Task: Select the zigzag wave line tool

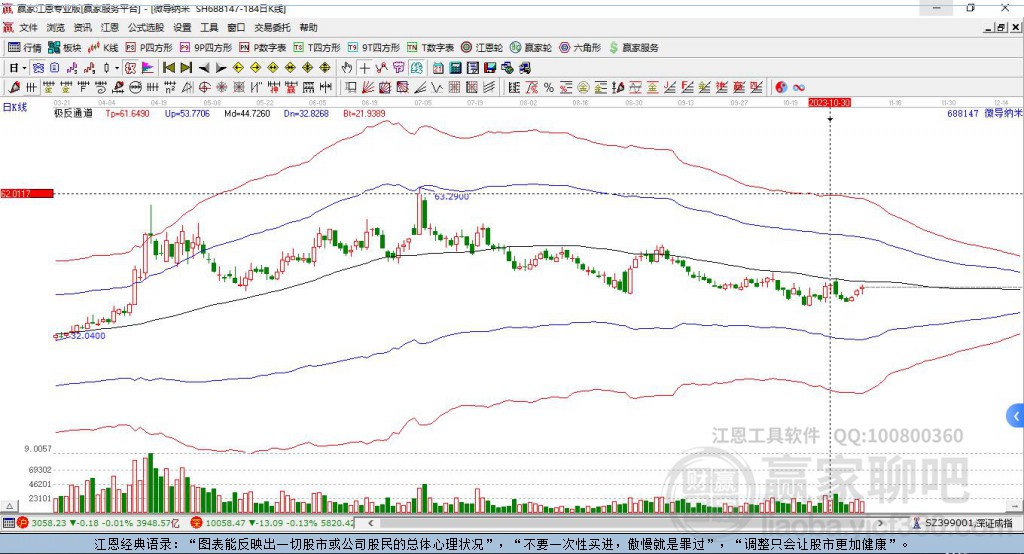Action: 436,87
